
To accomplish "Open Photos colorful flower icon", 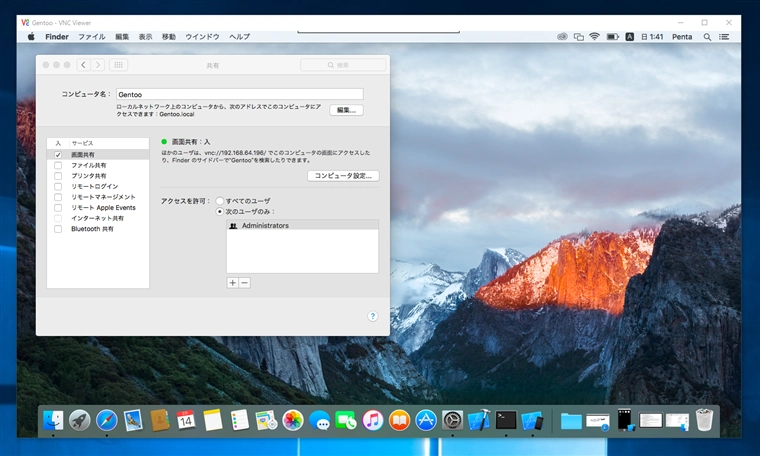I will 293,420.
